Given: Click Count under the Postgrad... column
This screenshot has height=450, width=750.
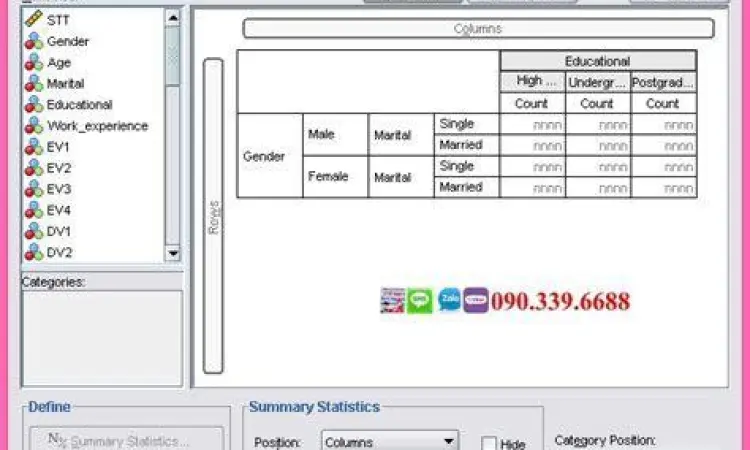Looking at the screenshot, I should coord(663,103).
